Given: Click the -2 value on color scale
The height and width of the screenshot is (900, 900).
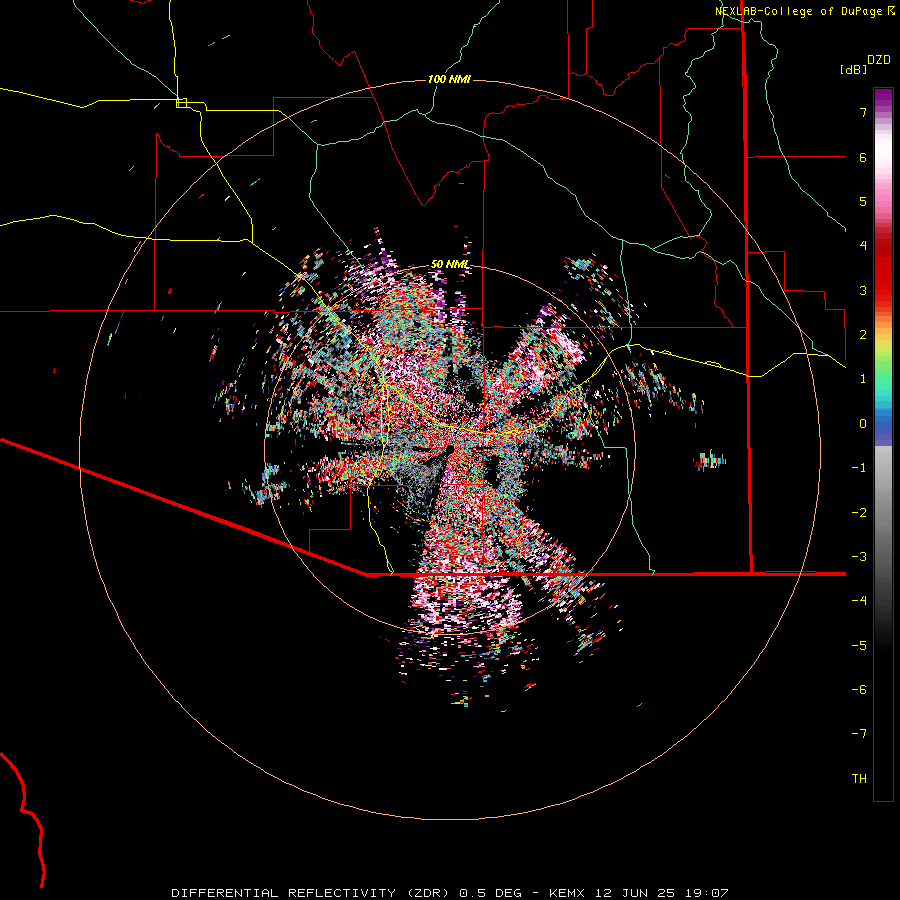Looking at the screenshot, I should point(859,512).
